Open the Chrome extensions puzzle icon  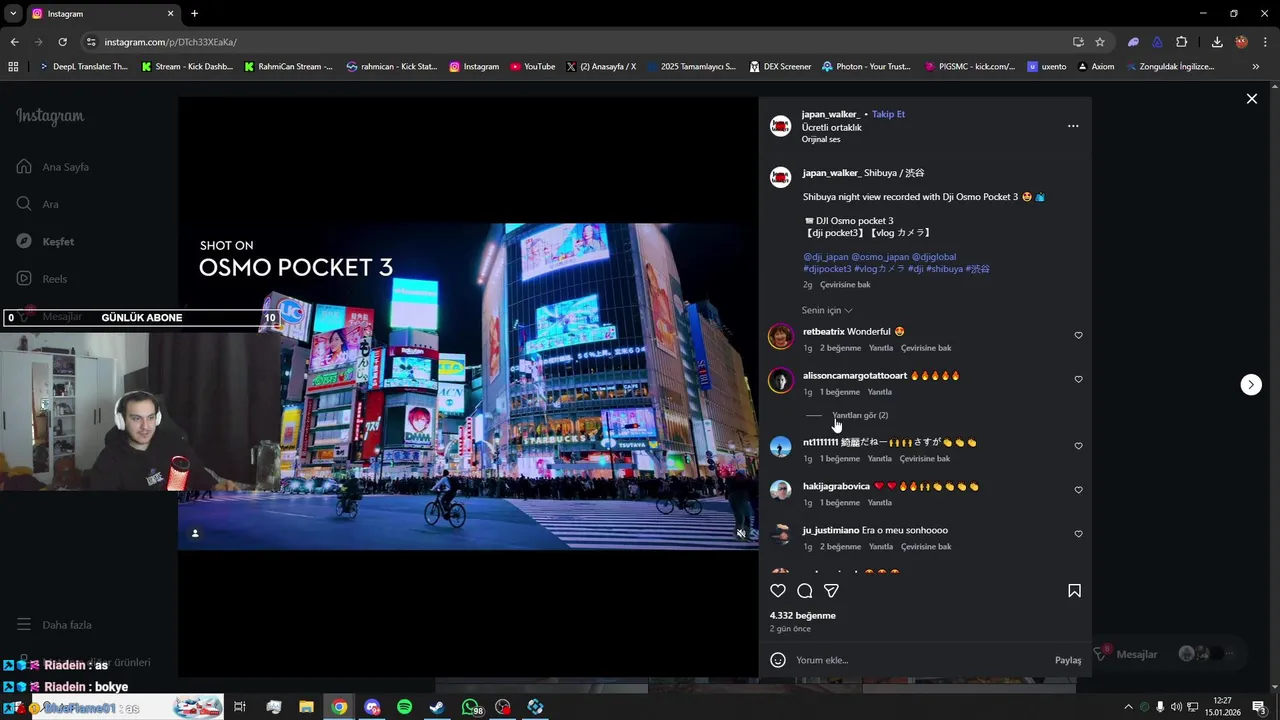[1182, 42]
